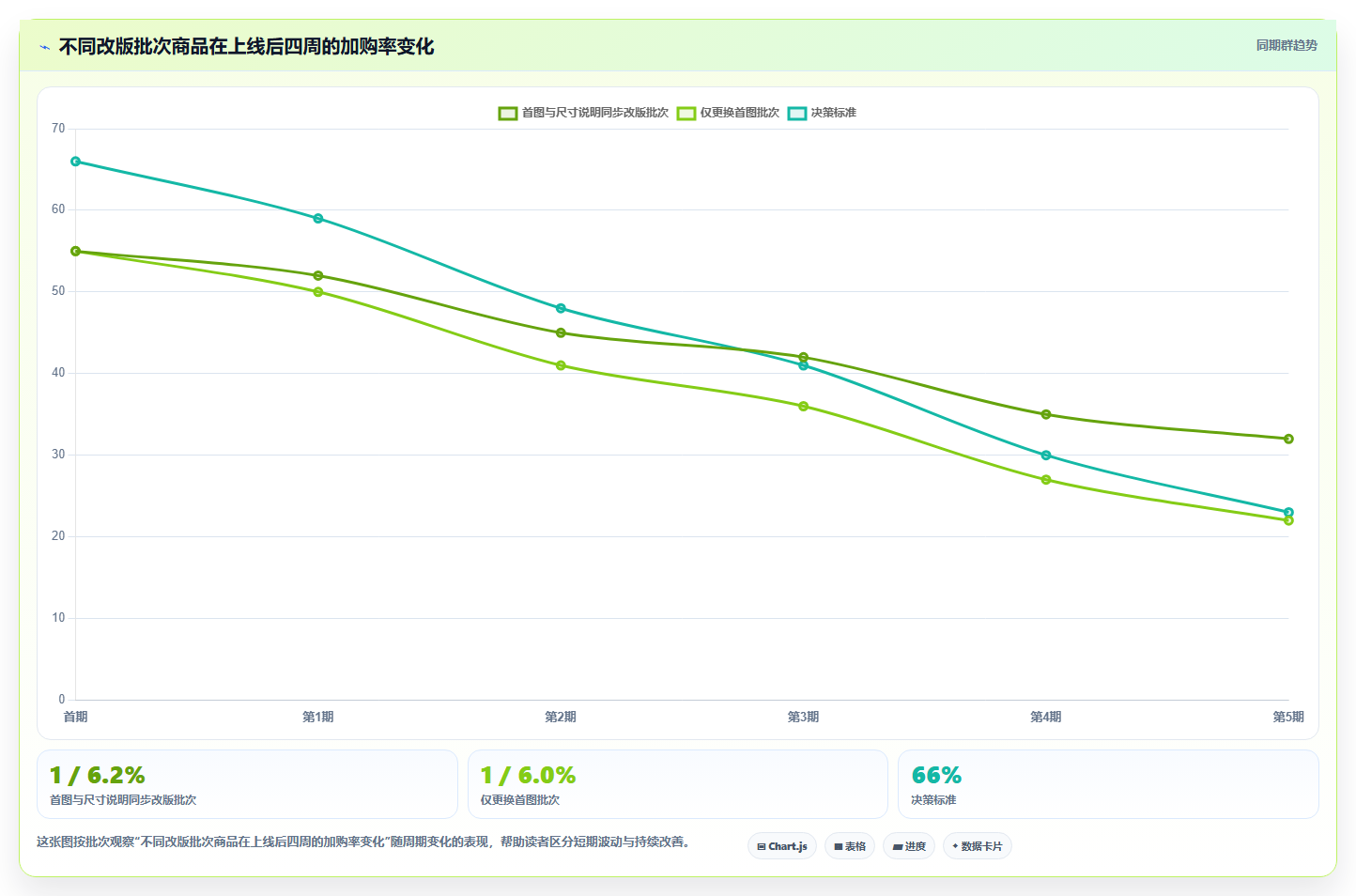Click the 10 y-axis tick label
The image size is (1356, 896).
click(58, 618)
